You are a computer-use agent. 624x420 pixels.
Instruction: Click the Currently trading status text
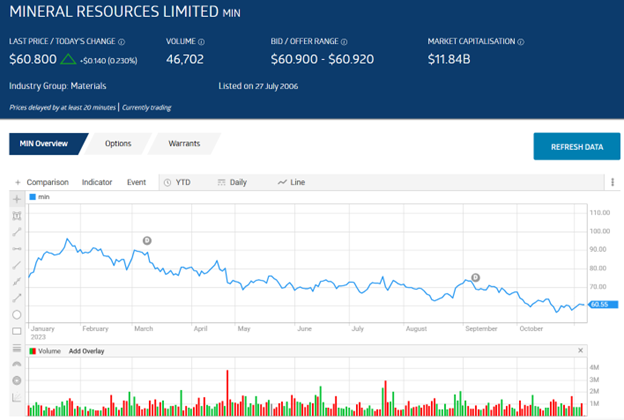coord(146,107)
